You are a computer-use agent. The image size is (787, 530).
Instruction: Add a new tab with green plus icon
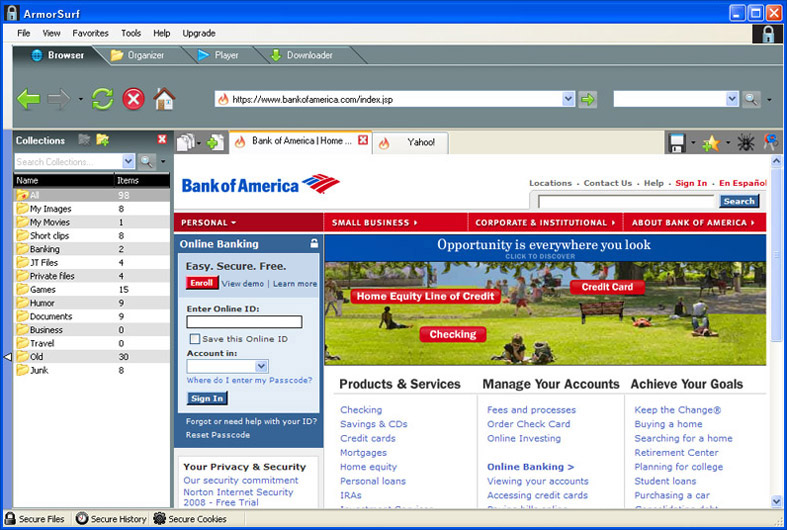click(x=215, y=143)
